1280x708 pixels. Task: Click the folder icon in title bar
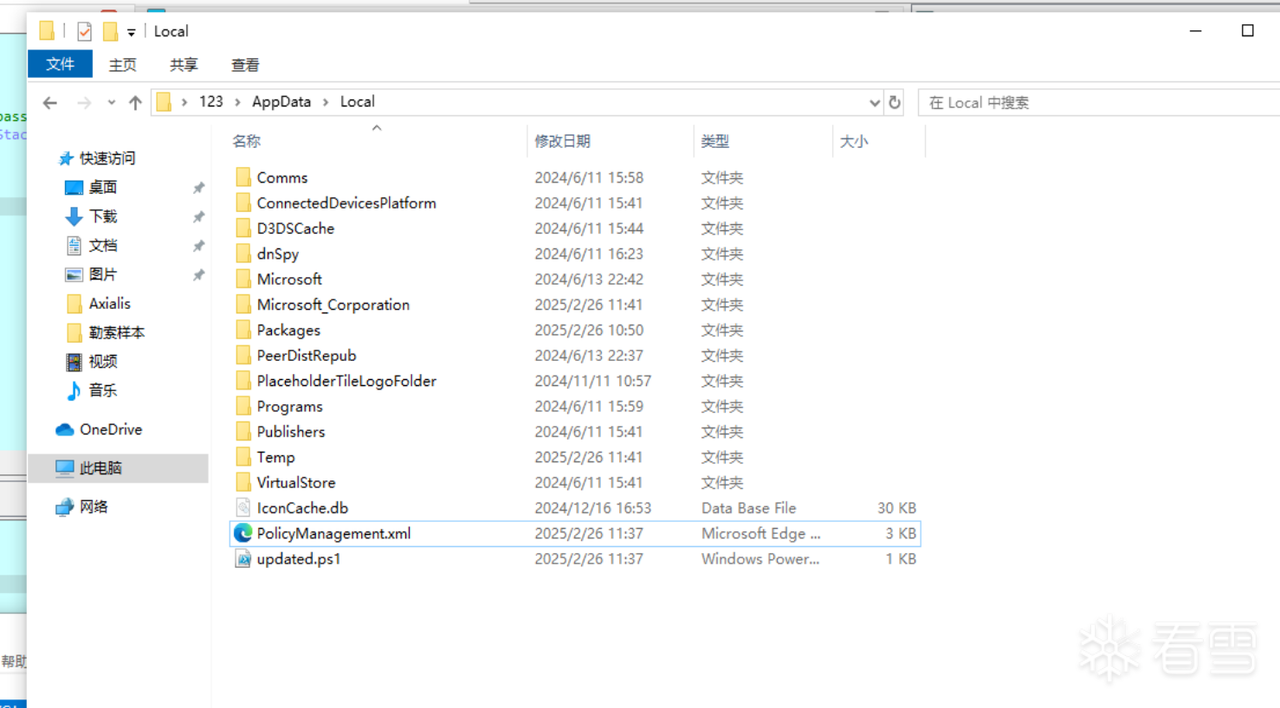[46, 31]
